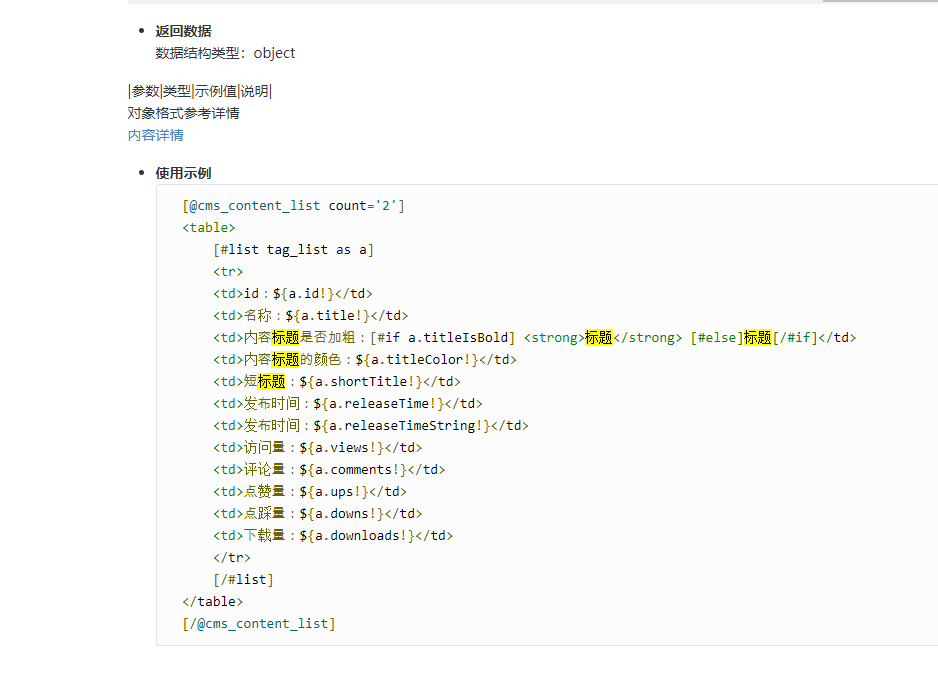The image size is (938, 693).
Task: Open the 内容详情 link
Action: pos(155,135)
